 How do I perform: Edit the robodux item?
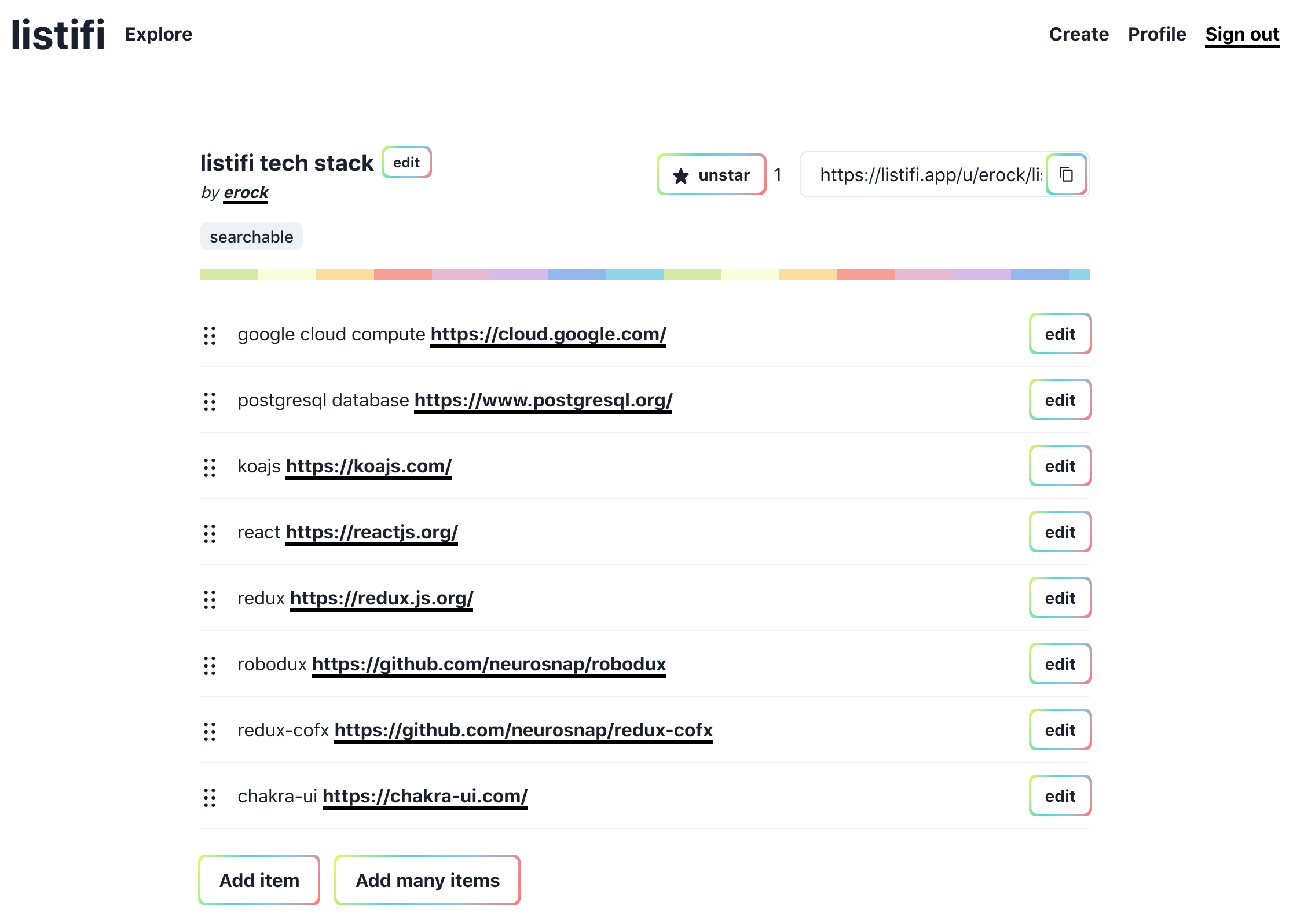tap(1060, 664)
